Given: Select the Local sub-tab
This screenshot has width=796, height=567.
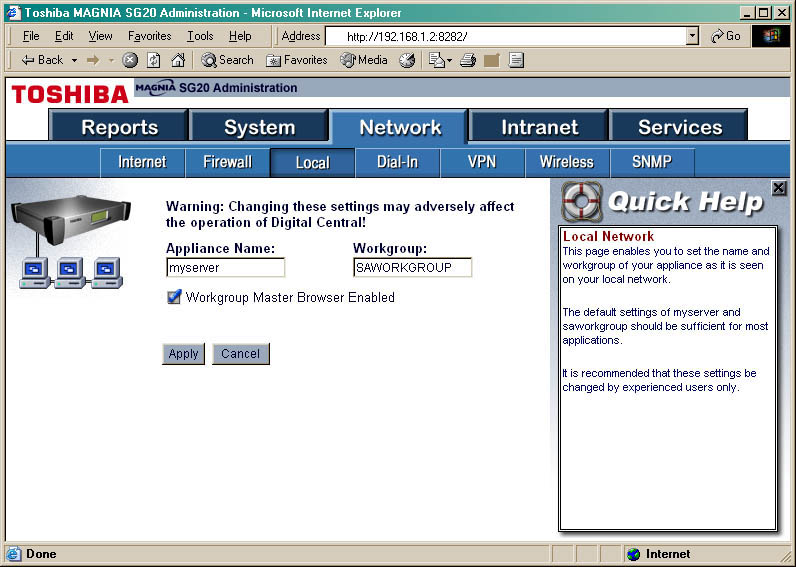Looking at the screenshot, I should point(313,162).
